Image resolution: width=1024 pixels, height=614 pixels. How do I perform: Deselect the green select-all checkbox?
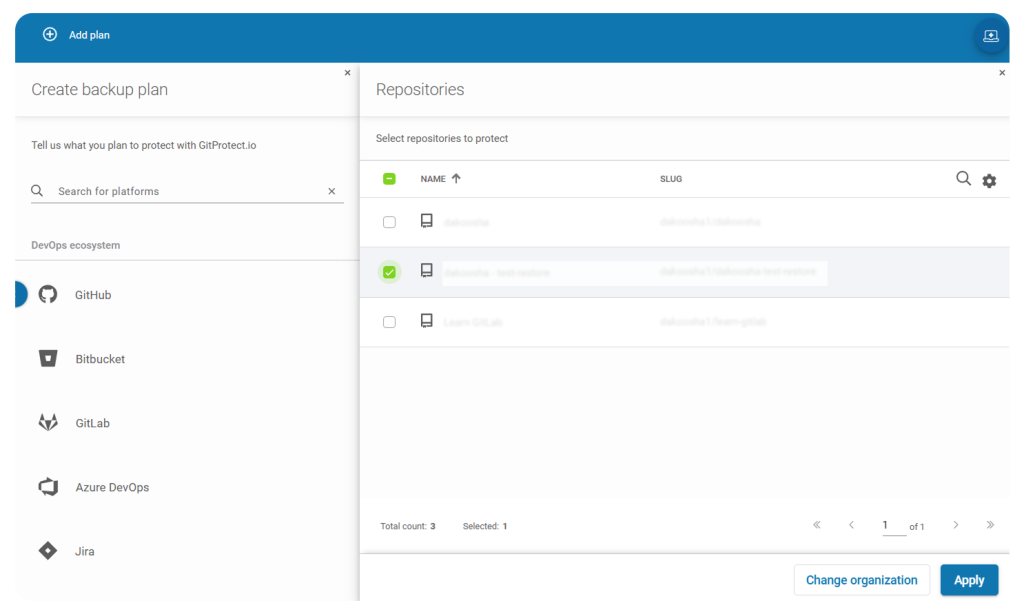point(389,178)
